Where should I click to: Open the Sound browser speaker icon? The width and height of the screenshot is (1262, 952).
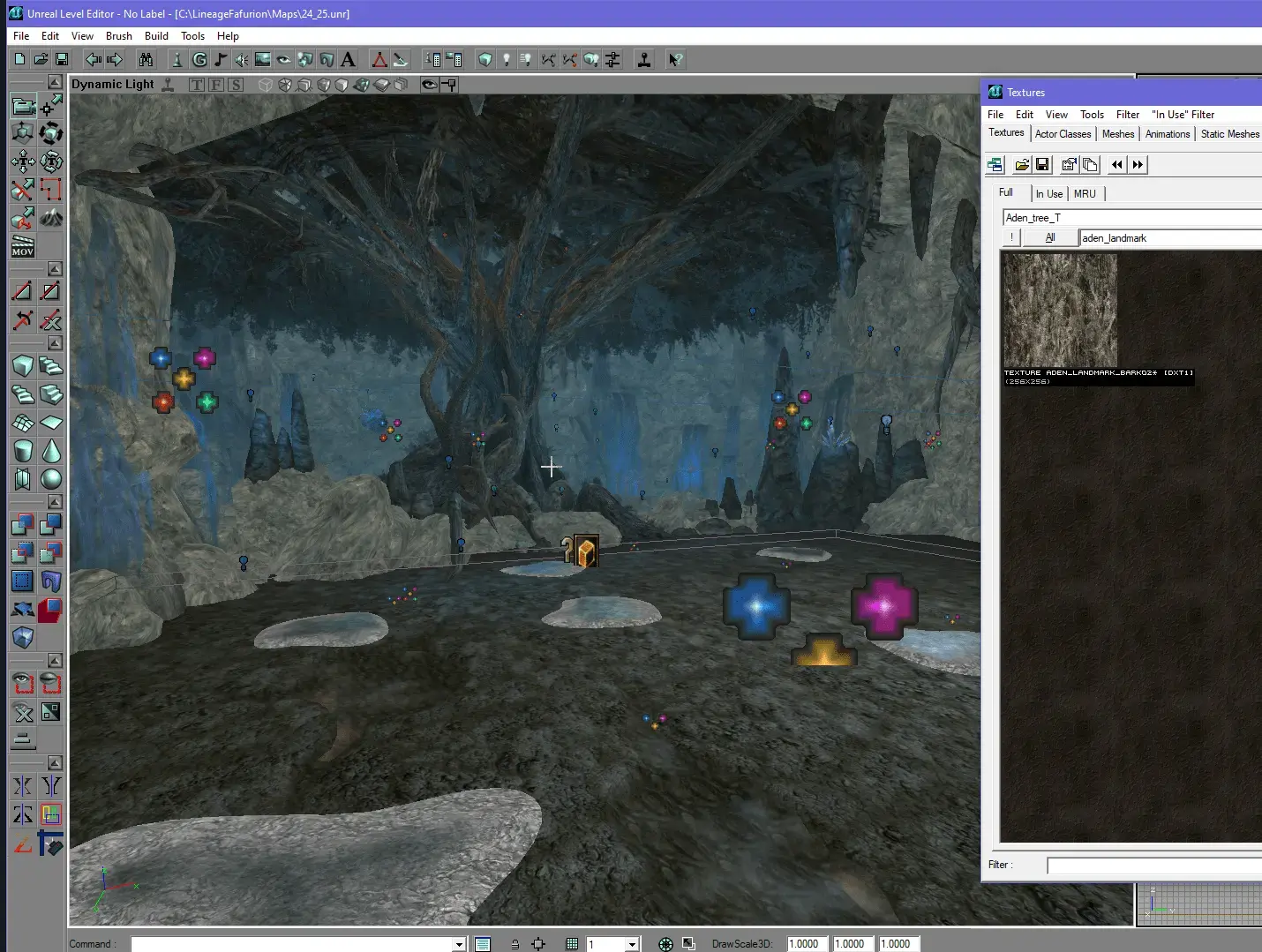[242, 59]
